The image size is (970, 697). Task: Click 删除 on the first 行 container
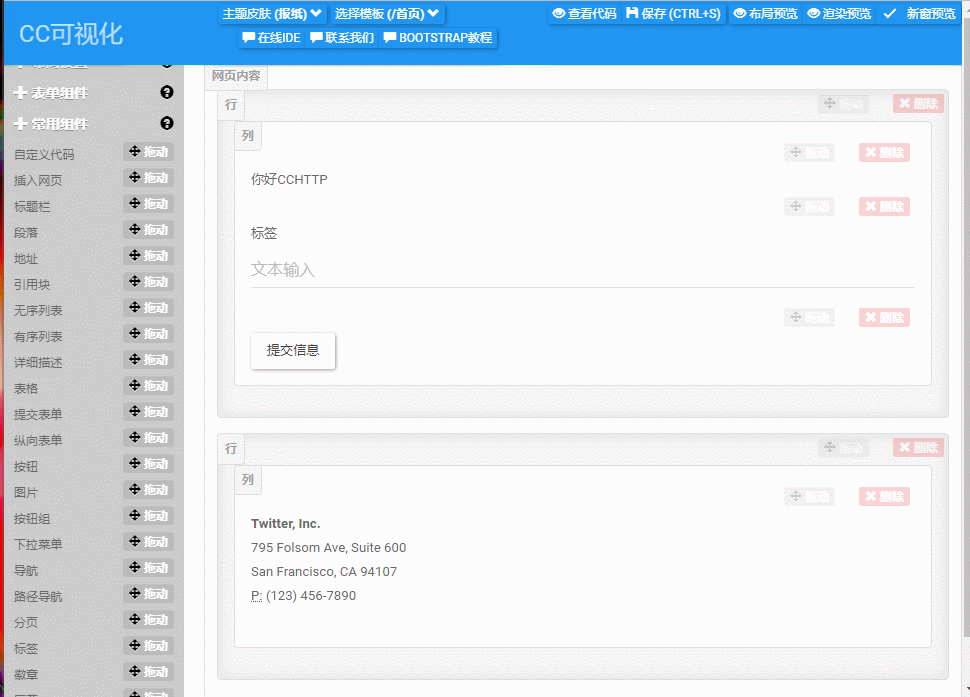coord(918,104)
